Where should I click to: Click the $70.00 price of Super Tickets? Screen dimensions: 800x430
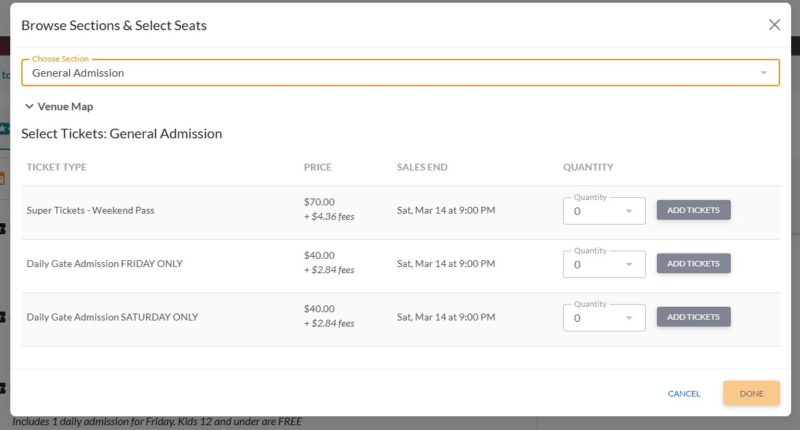tap(319, 202)
